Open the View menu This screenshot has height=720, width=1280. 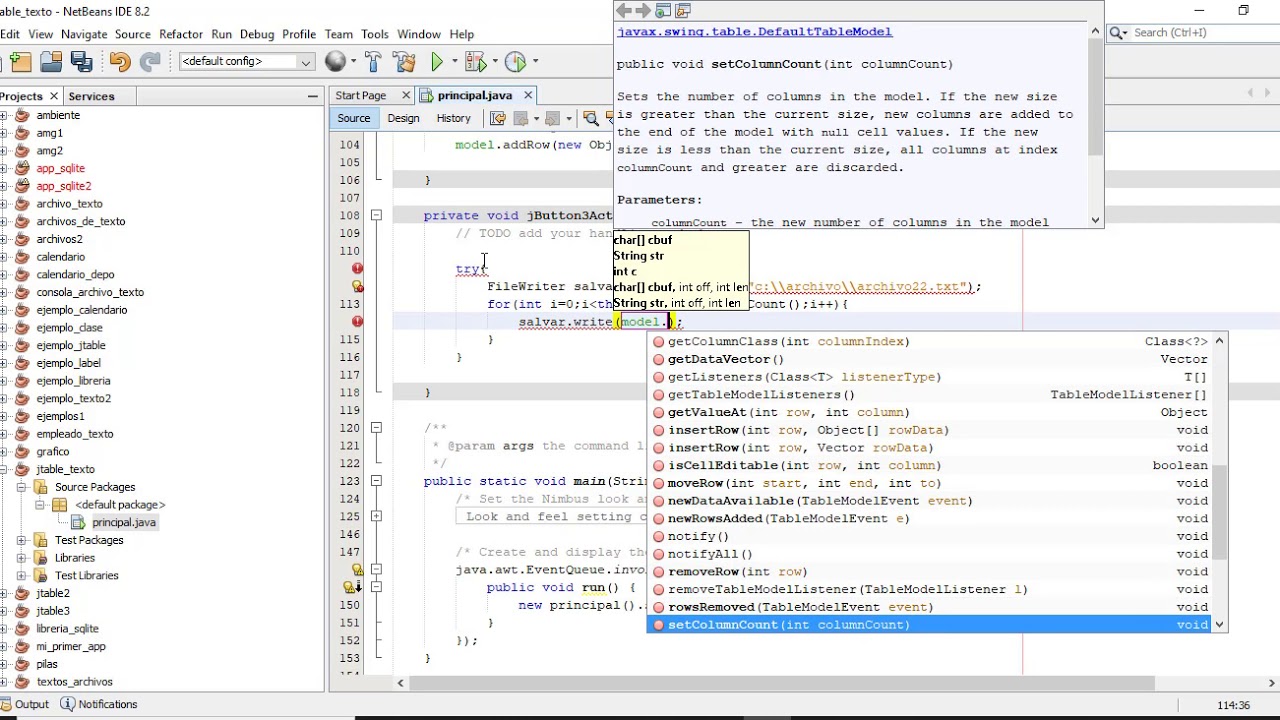pyautogui.click(x=41, y=34)
